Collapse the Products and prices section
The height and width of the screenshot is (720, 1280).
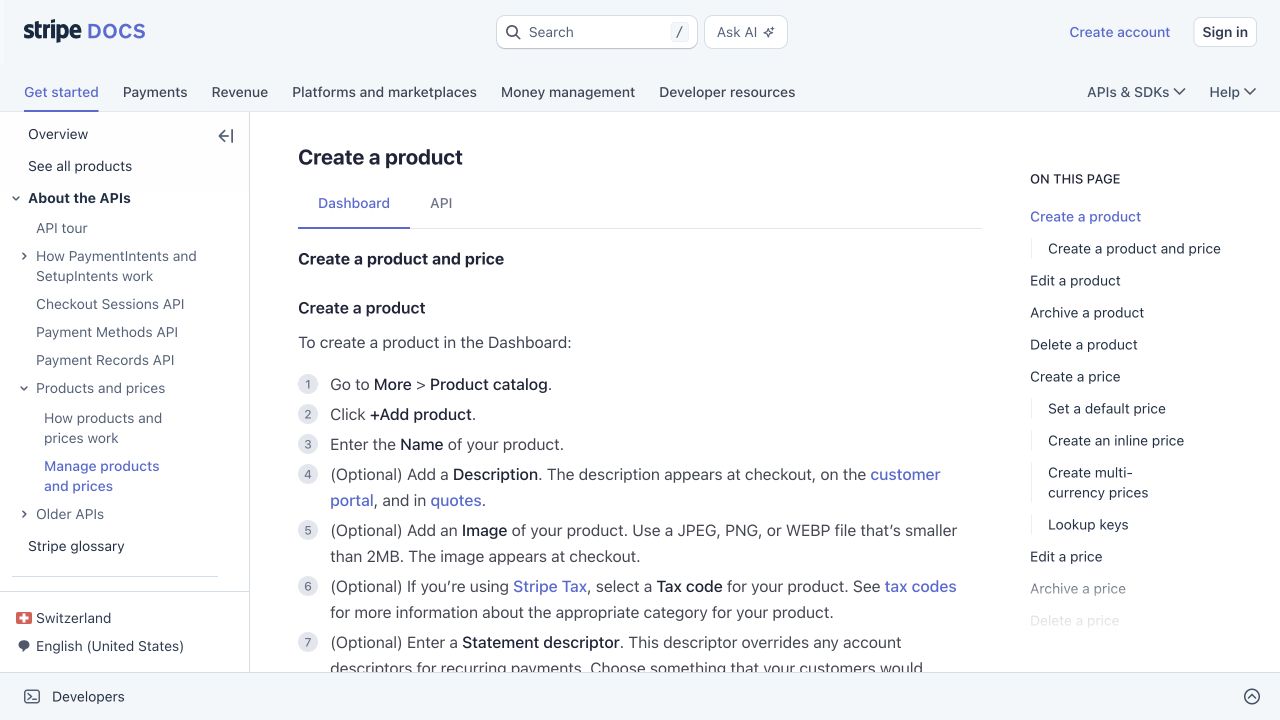pos(24,388)
